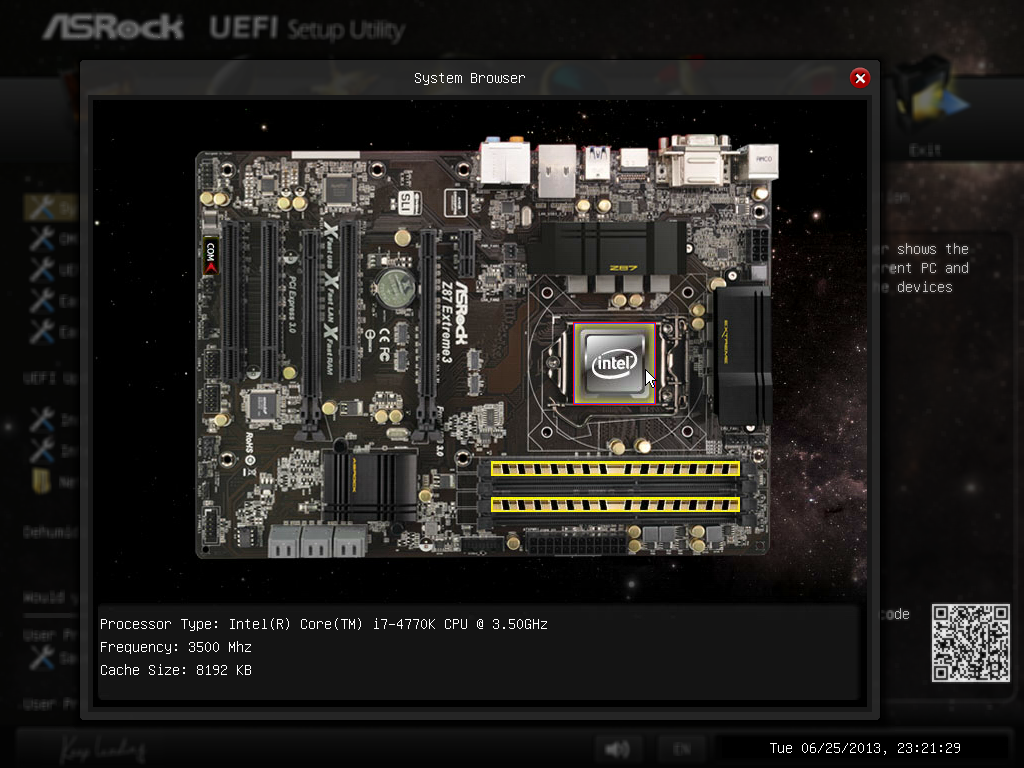Select the CMOS battery
The height and width of the screenshot is (768, 1024).
point(396,289)
